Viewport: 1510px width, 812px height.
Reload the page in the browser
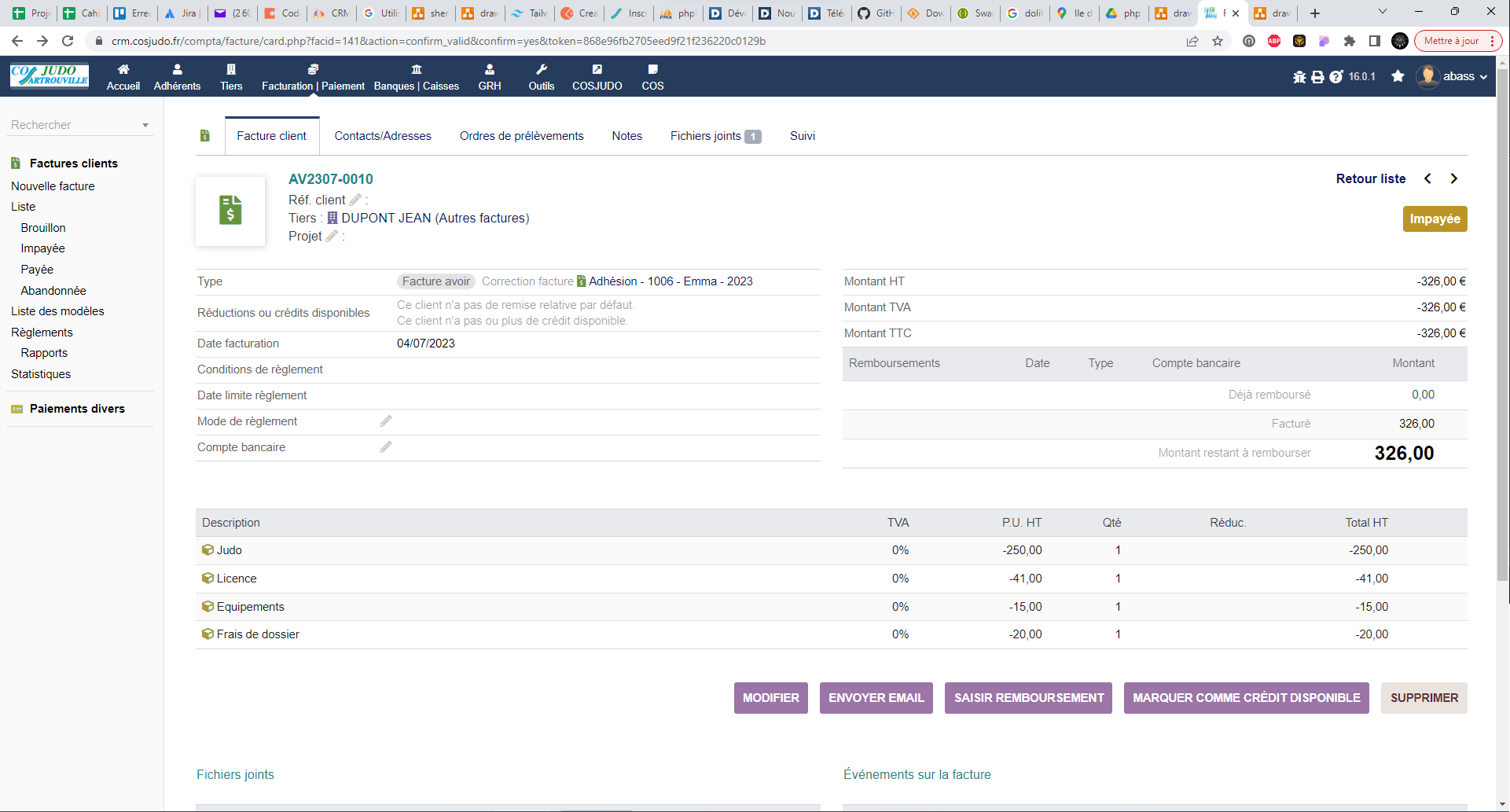pos(68,41)
